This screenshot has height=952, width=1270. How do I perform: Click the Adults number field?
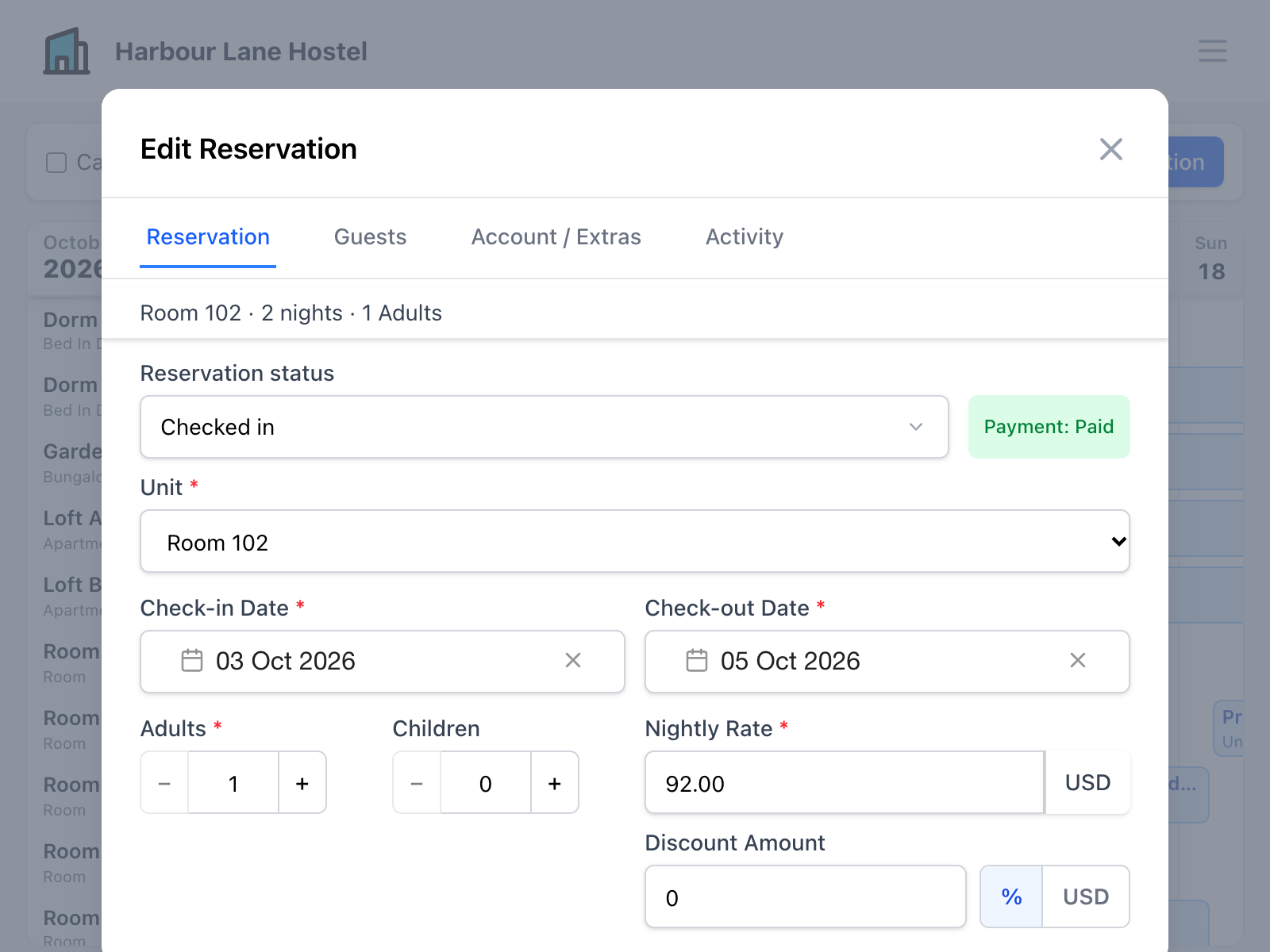click(233, 783)
